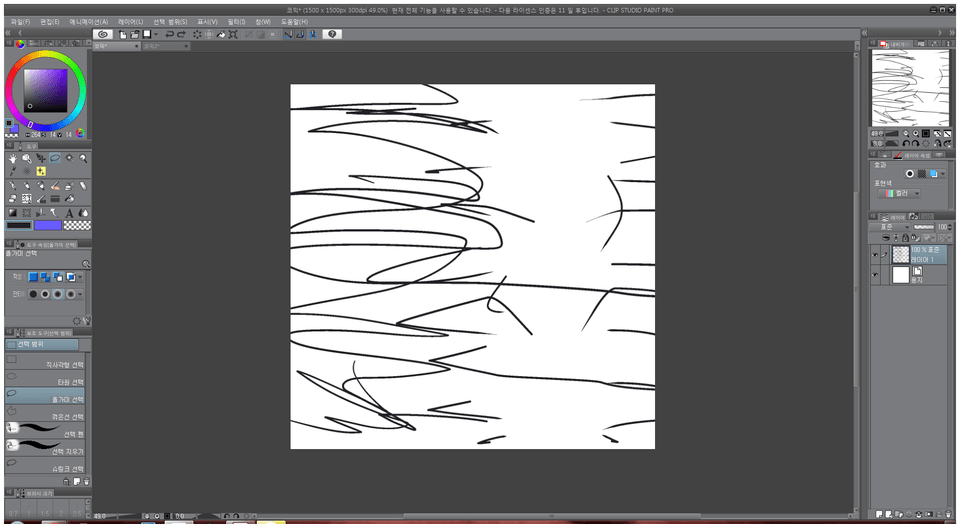The width and height of the screenshot is (960, 524).
Task: Pick the Auto Select magic wand tool
Action: [x=68, y=158]
